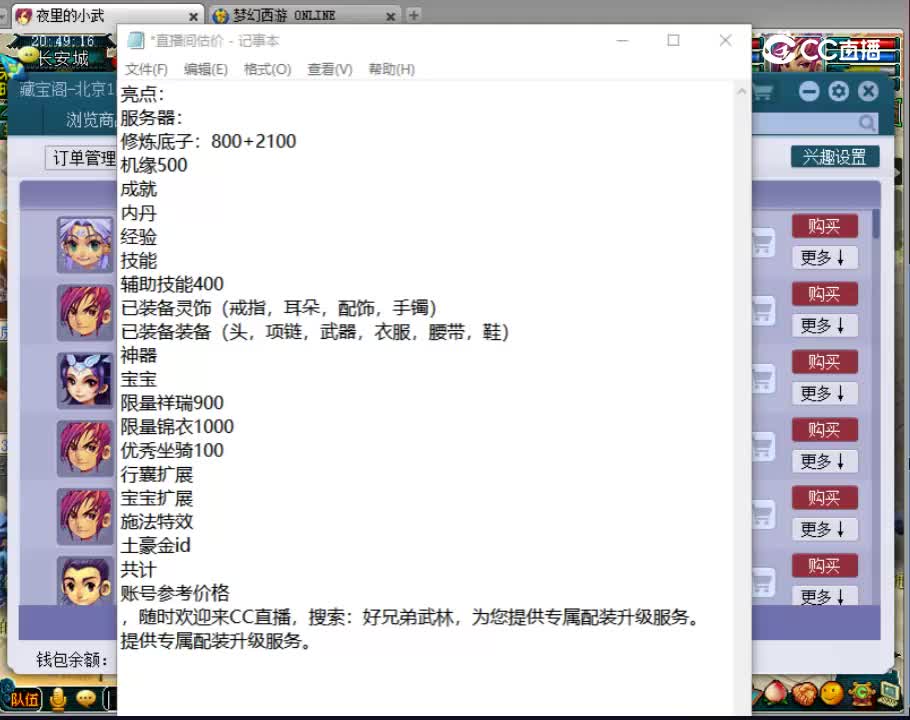Click the 藏宝阁 listing scrollbar thumb

[x=875, y=224]
